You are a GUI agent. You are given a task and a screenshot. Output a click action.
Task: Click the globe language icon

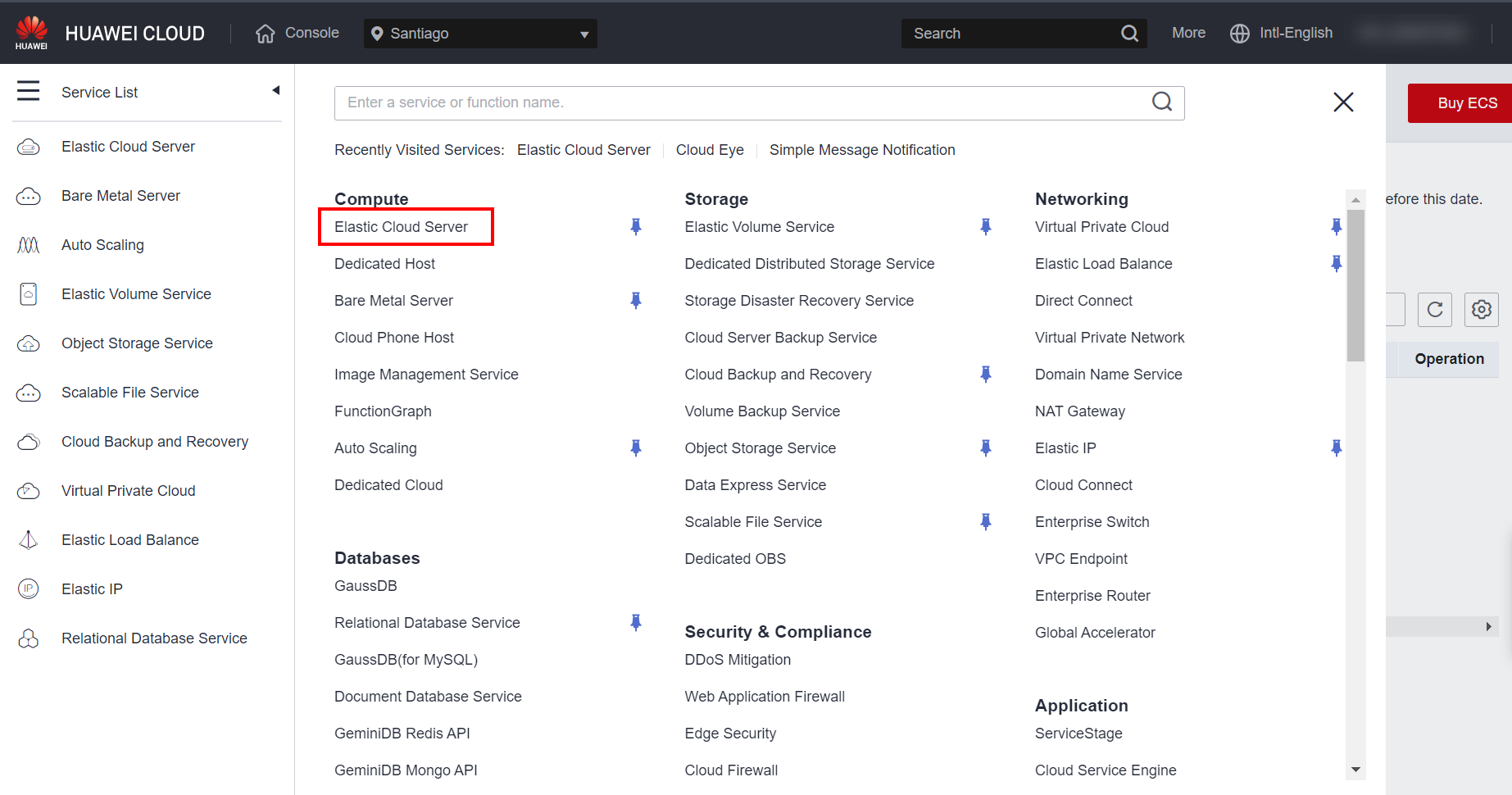(x=1239, y=34)
